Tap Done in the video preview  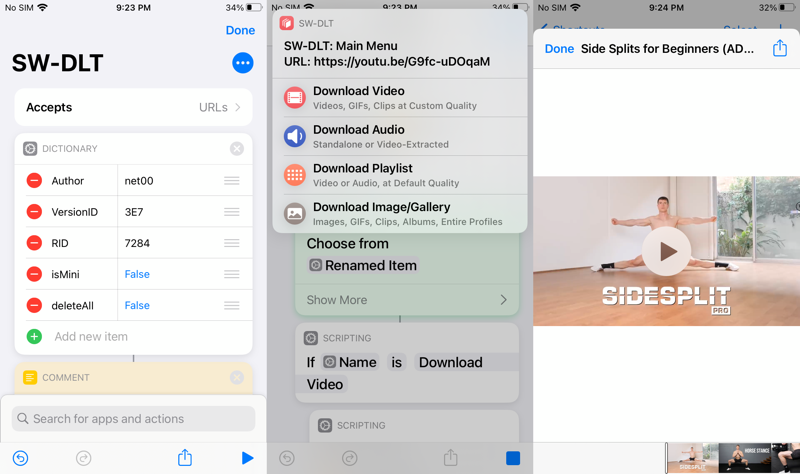559,49
